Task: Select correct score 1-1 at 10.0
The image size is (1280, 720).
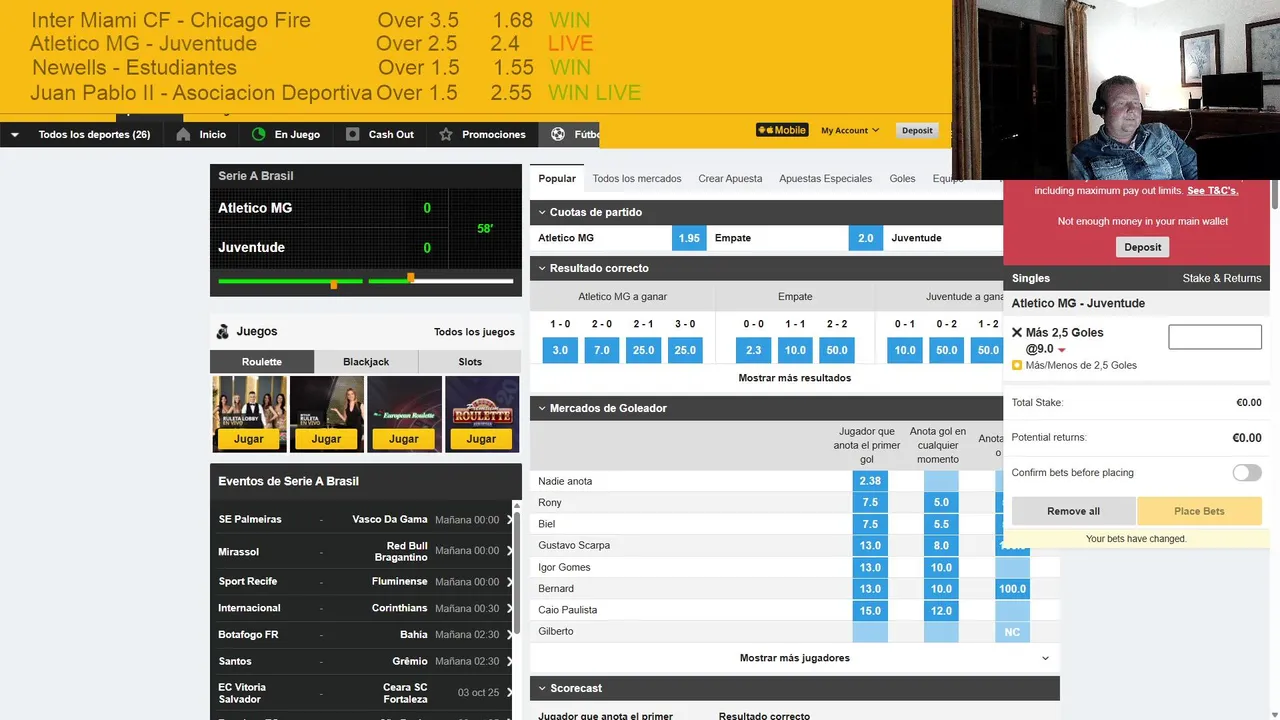Action: click(795, 350)
